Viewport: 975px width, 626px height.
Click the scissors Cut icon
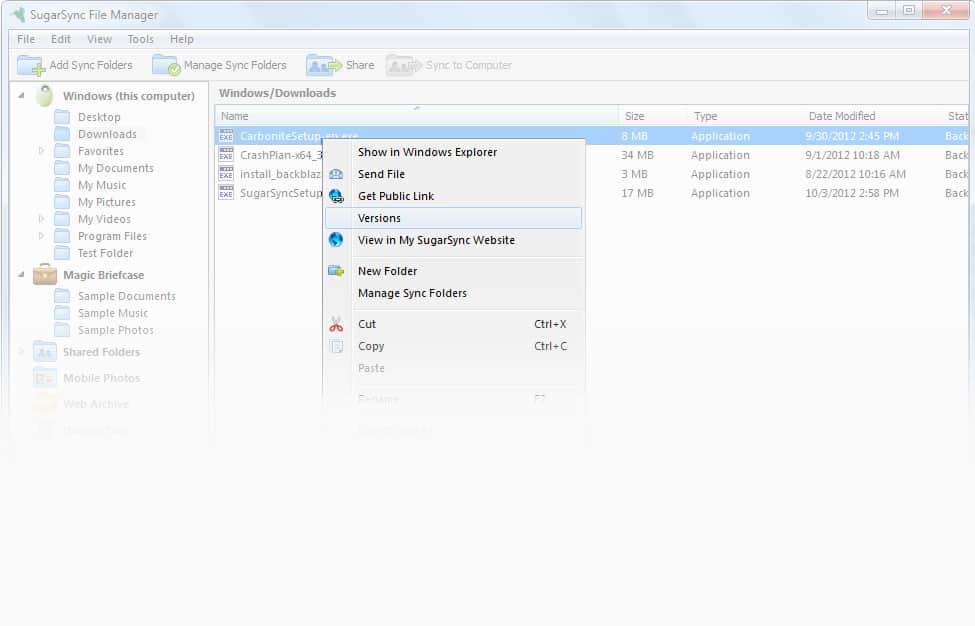click(x=337, y=324)
